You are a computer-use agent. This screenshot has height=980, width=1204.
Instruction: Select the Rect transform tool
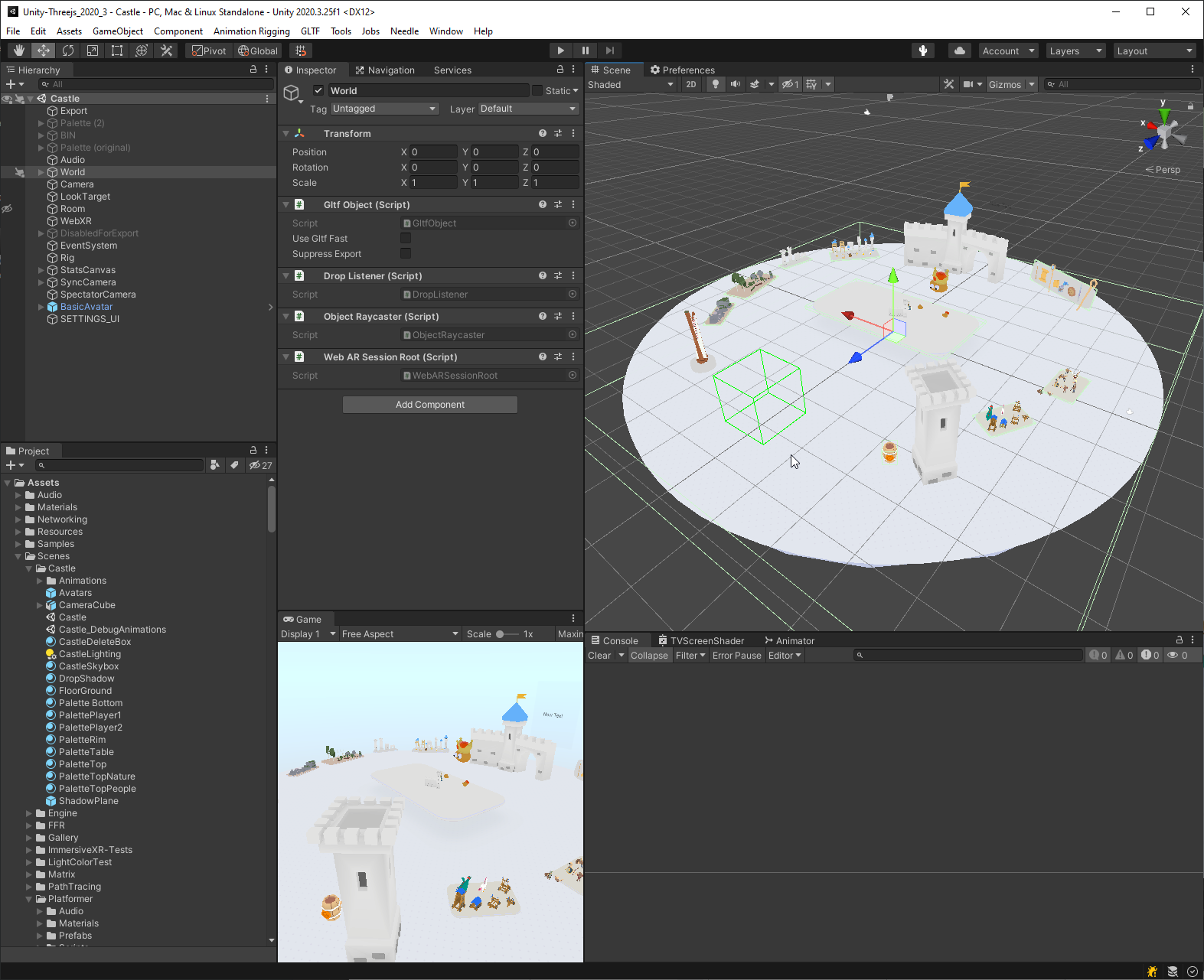[117, 50]
